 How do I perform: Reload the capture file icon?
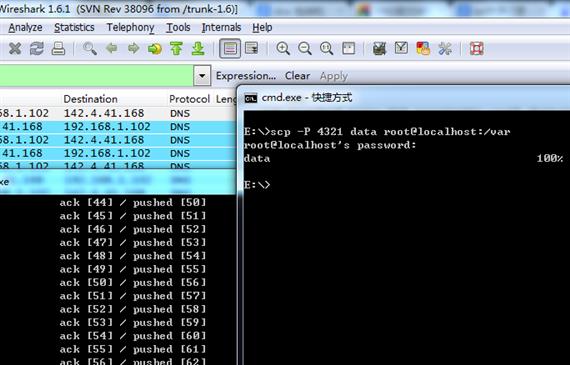pyautogui.click(x=36, y=49)
